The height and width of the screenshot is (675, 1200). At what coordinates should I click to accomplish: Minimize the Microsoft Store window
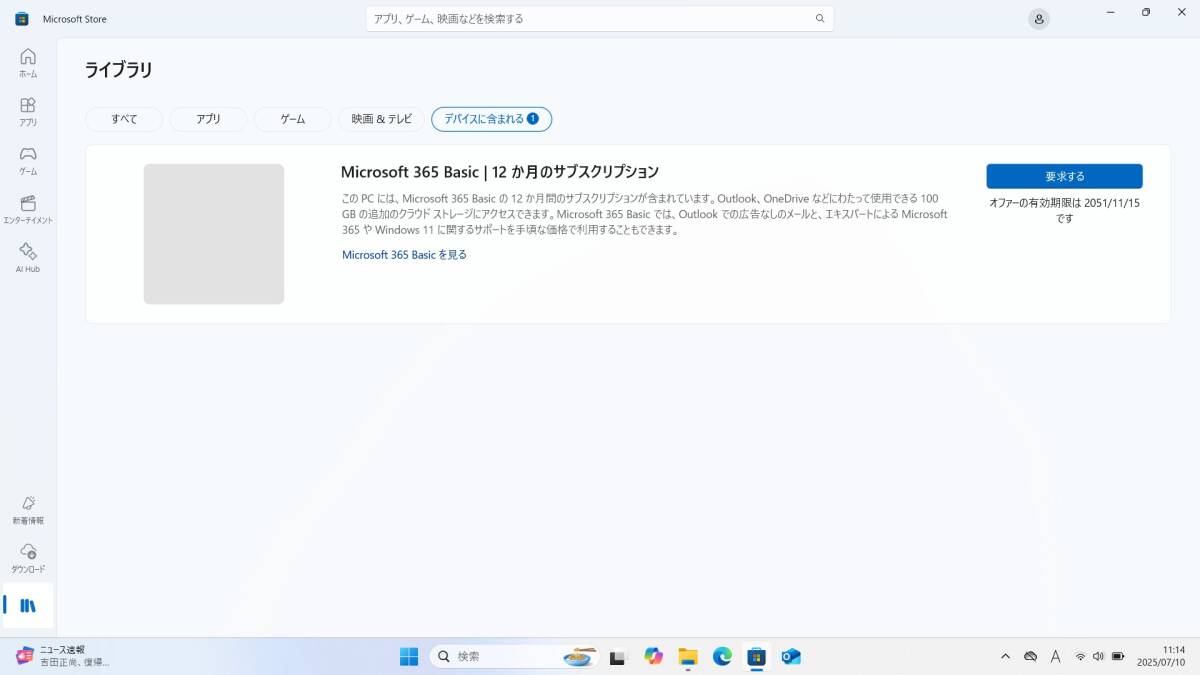click(x=1111, y=12)
